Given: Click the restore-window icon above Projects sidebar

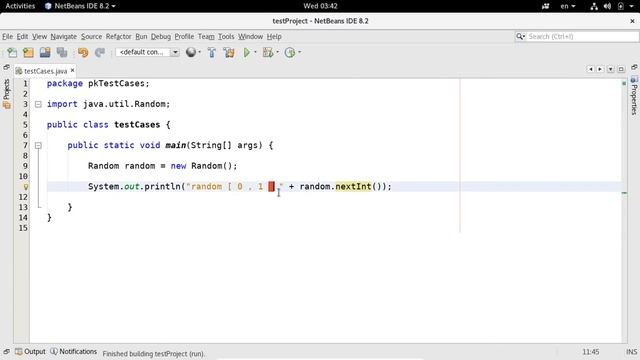Looking at the screenshot, I should pyautogui.click(x=7, y=67).
